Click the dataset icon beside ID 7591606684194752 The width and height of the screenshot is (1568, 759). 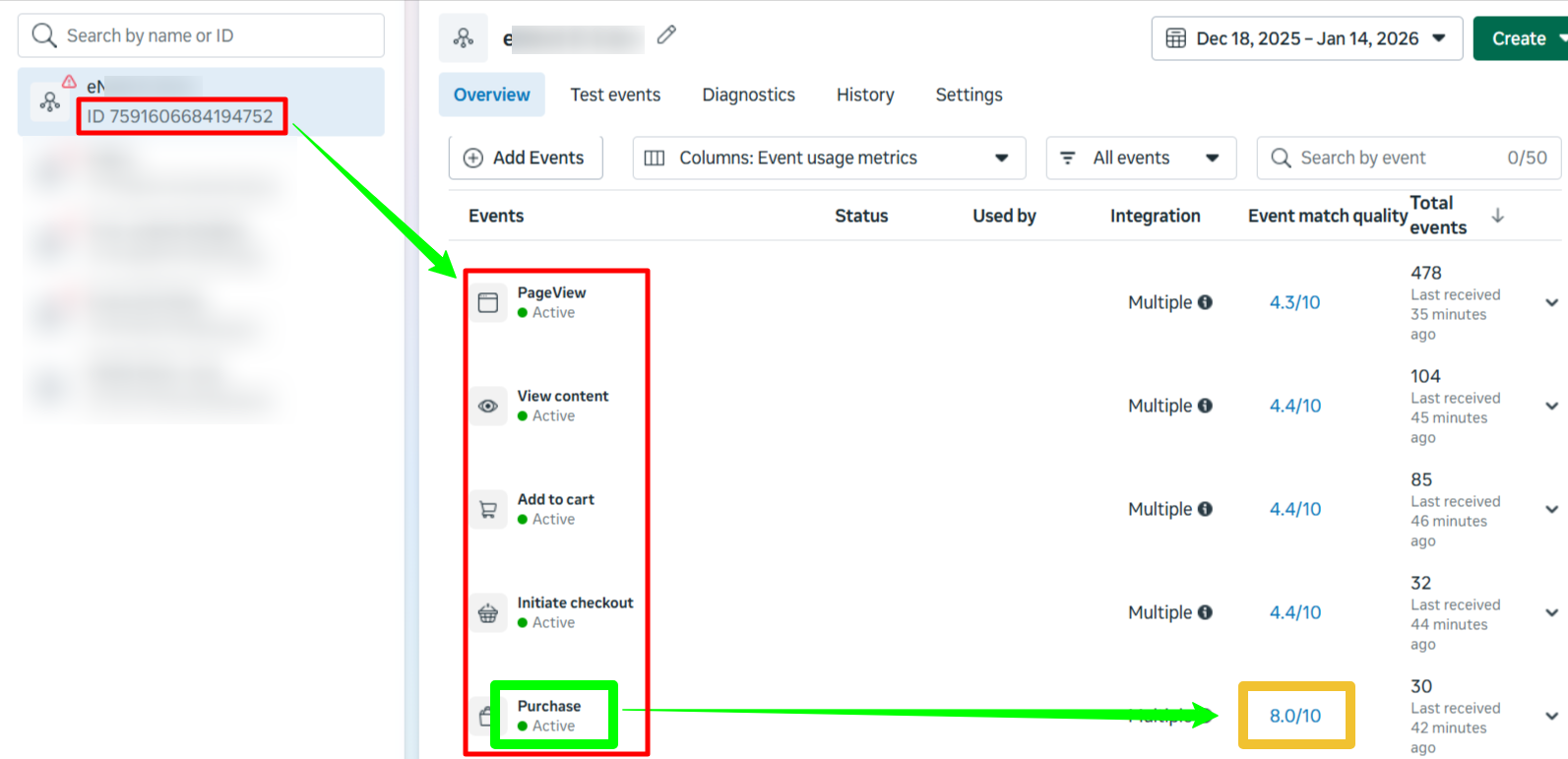49,101
